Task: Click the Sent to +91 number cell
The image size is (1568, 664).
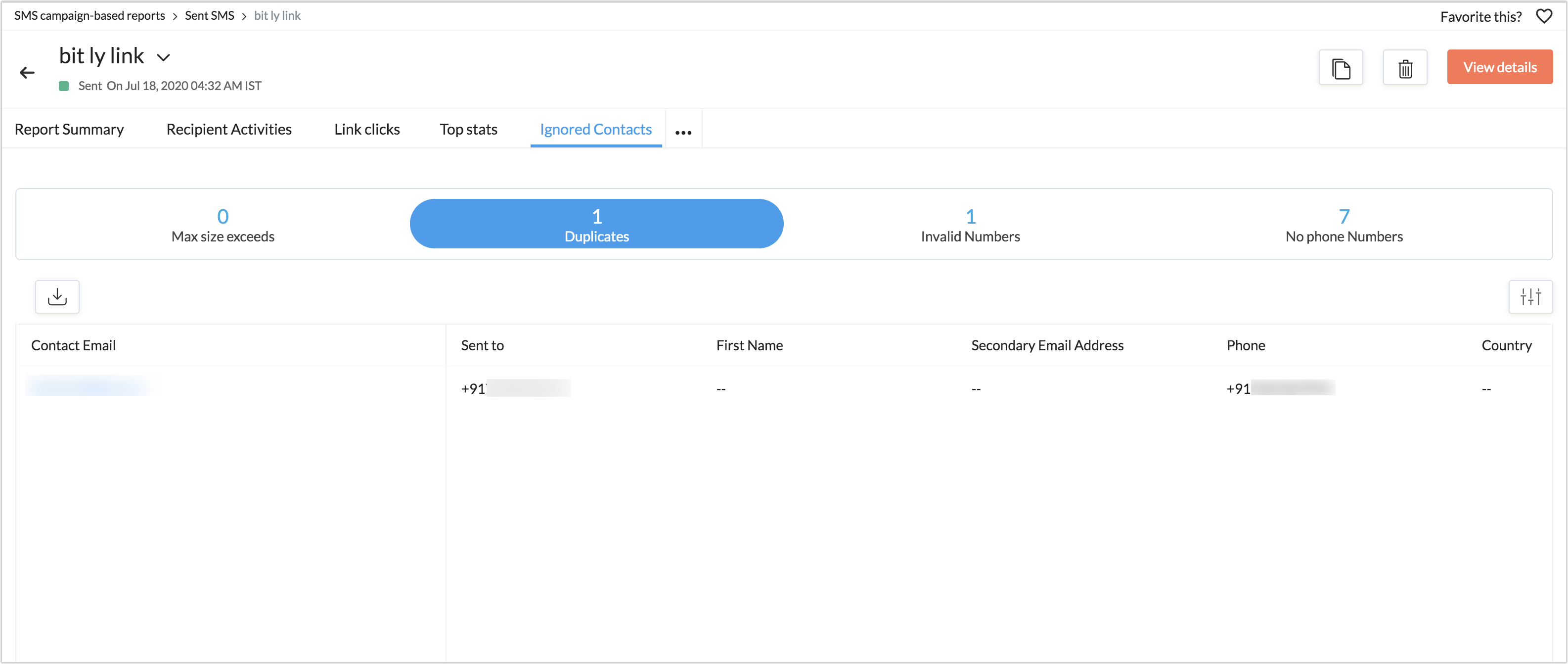Action: 516,388
